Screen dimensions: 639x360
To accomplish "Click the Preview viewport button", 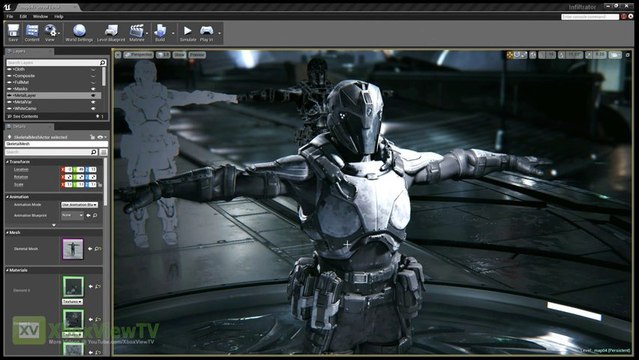I will tap(197, 55).
